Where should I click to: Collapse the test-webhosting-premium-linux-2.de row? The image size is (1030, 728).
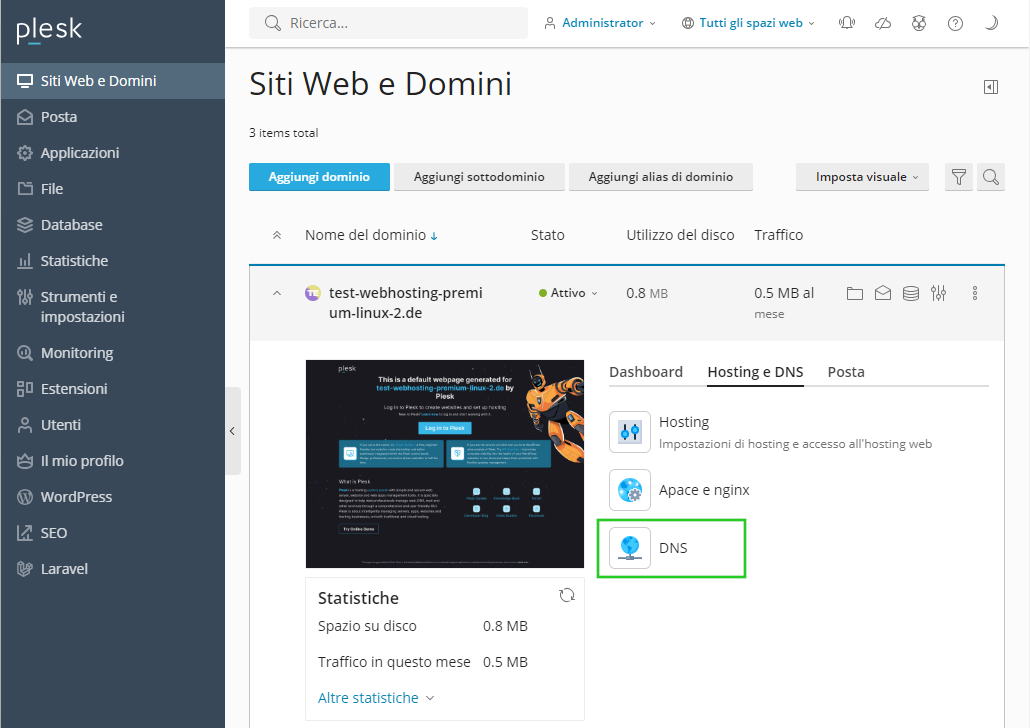pos(277,293)
